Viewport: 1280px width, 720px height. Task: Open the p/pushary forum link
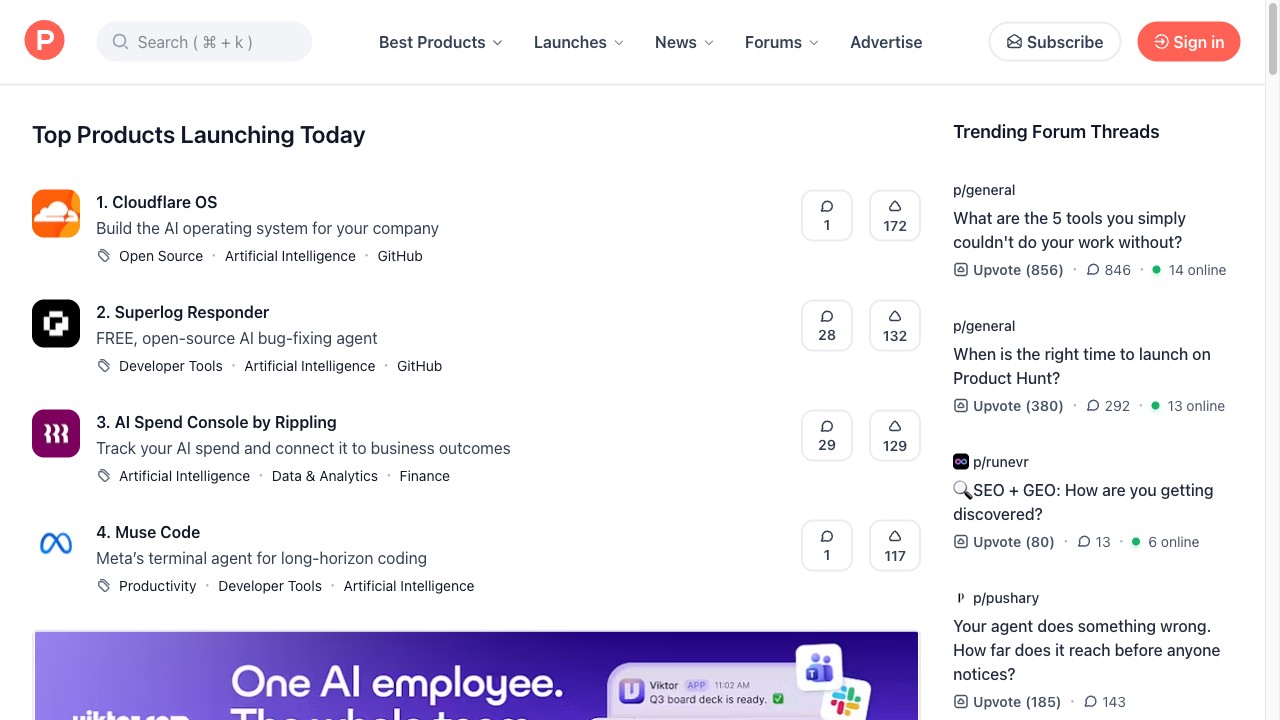(x=1006, y=598)
